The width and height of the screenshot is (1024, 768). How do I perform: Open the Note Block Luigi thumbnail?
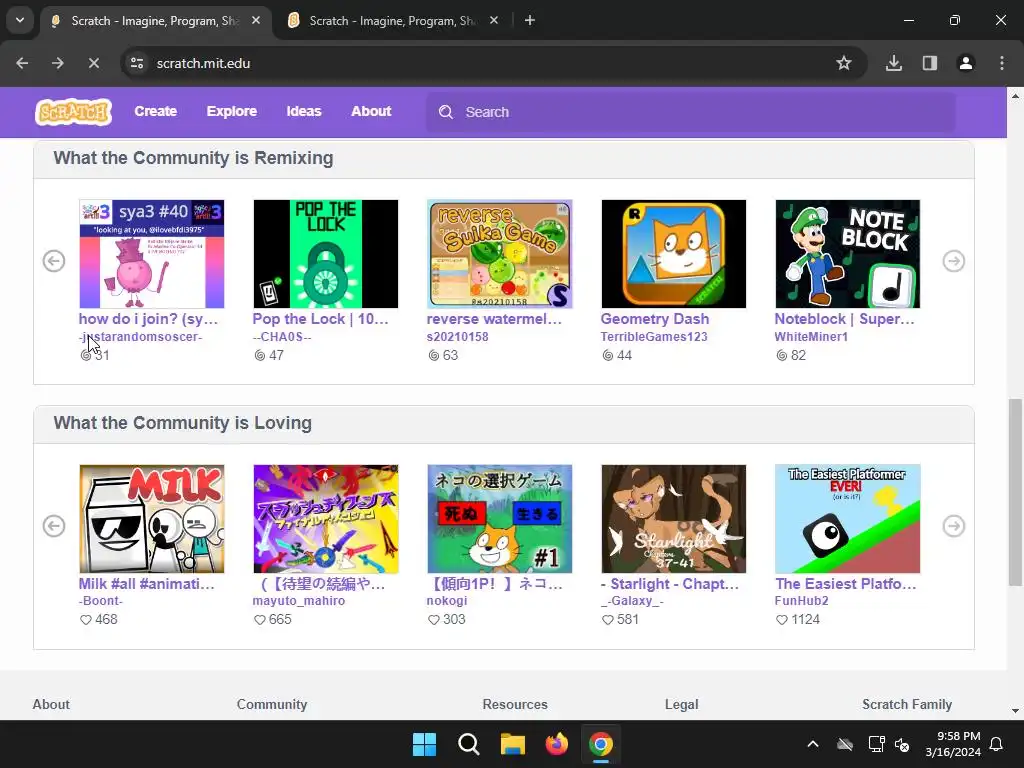click(847, 254)
